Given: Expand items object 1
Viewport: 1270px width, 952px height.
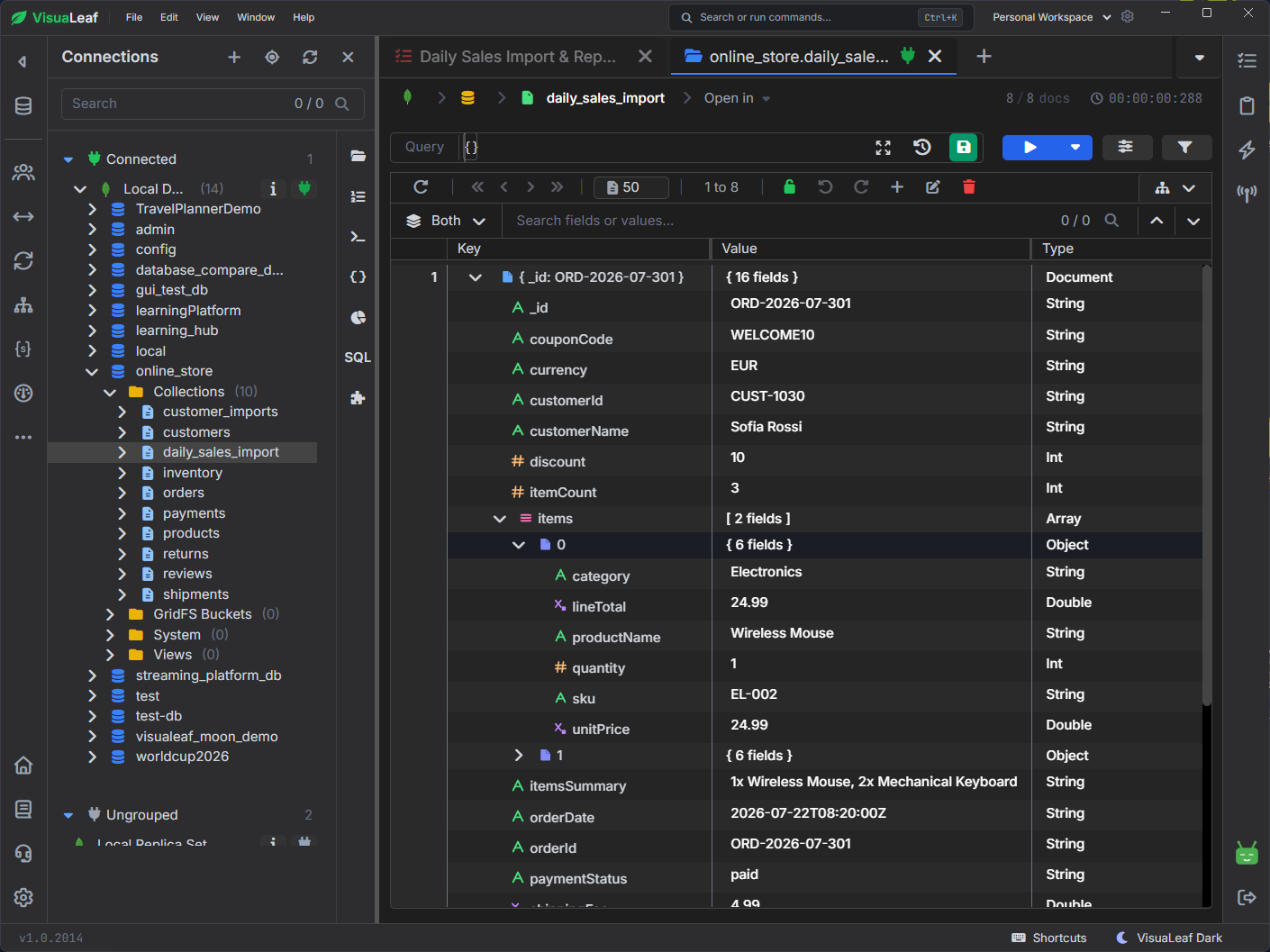Looking at the screenshot, I should click(518, 755).
